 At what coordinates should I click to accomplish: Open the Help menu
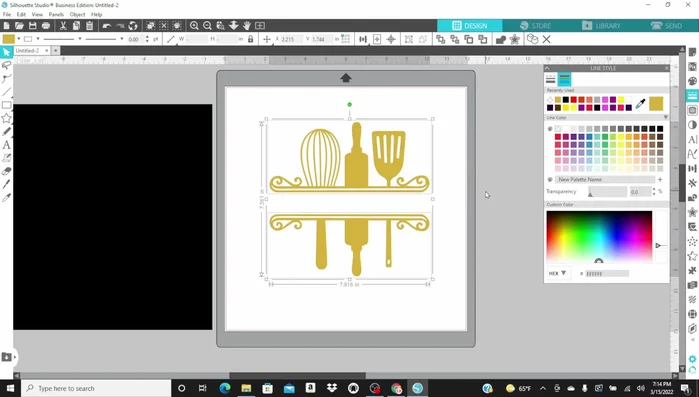pyautogui.click(x=96, y=15)
